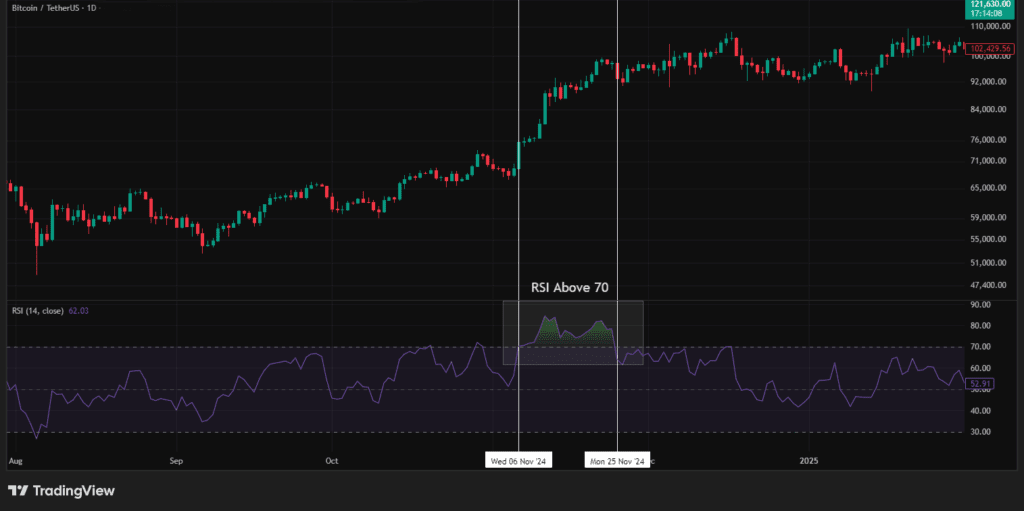Click the 2025 label on time axis
The width and height of the screenshot is (1024, 511).
[x=809, y=462]
